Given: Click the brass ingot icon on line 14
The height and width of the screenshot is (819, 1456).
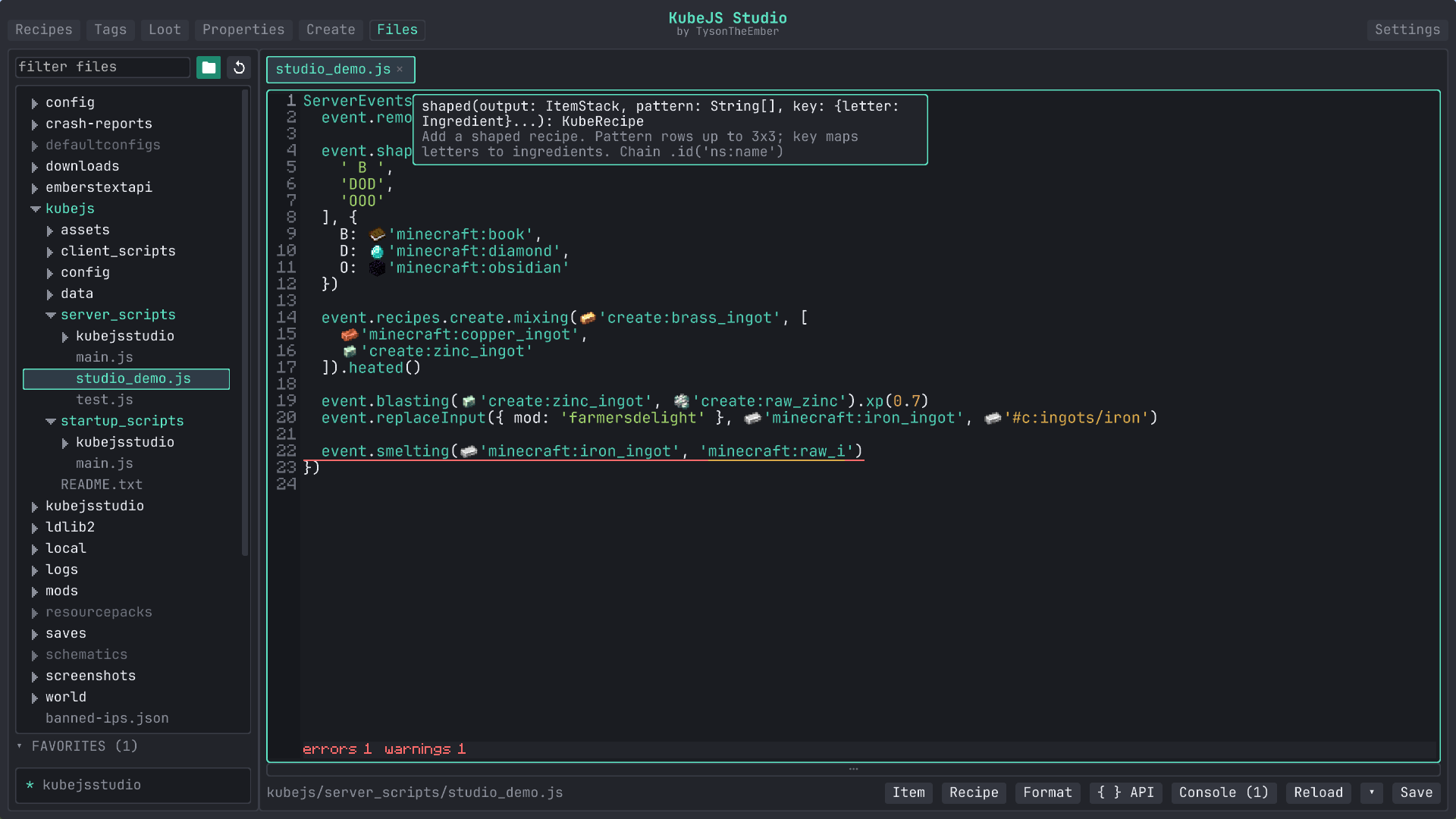Looking at the screenshot, I should click(x=588, y=318).
